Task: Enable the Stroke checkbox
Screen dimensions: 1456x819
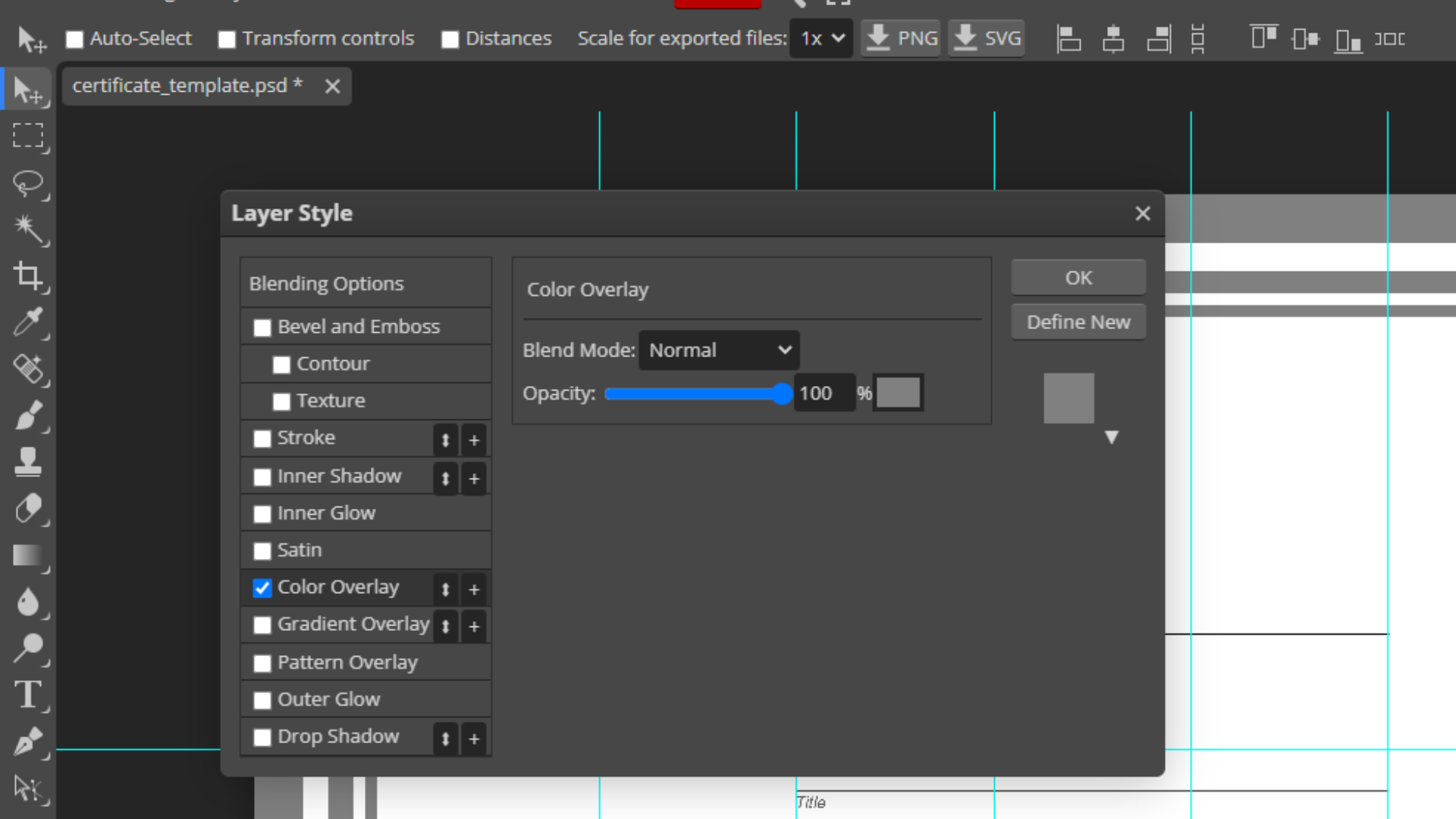Action: [262, 439]
